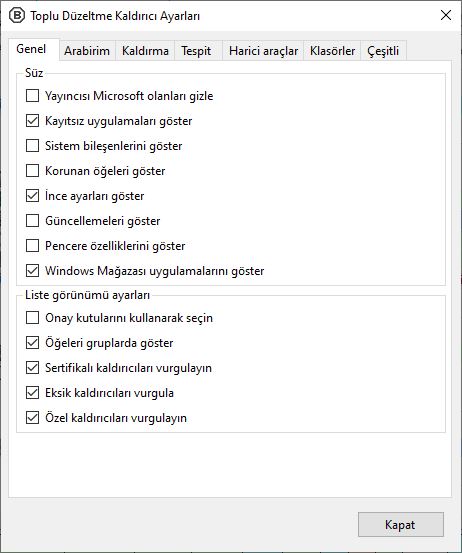Open the Kaldırma tab

pyautogui.click(x=145, y=51)
